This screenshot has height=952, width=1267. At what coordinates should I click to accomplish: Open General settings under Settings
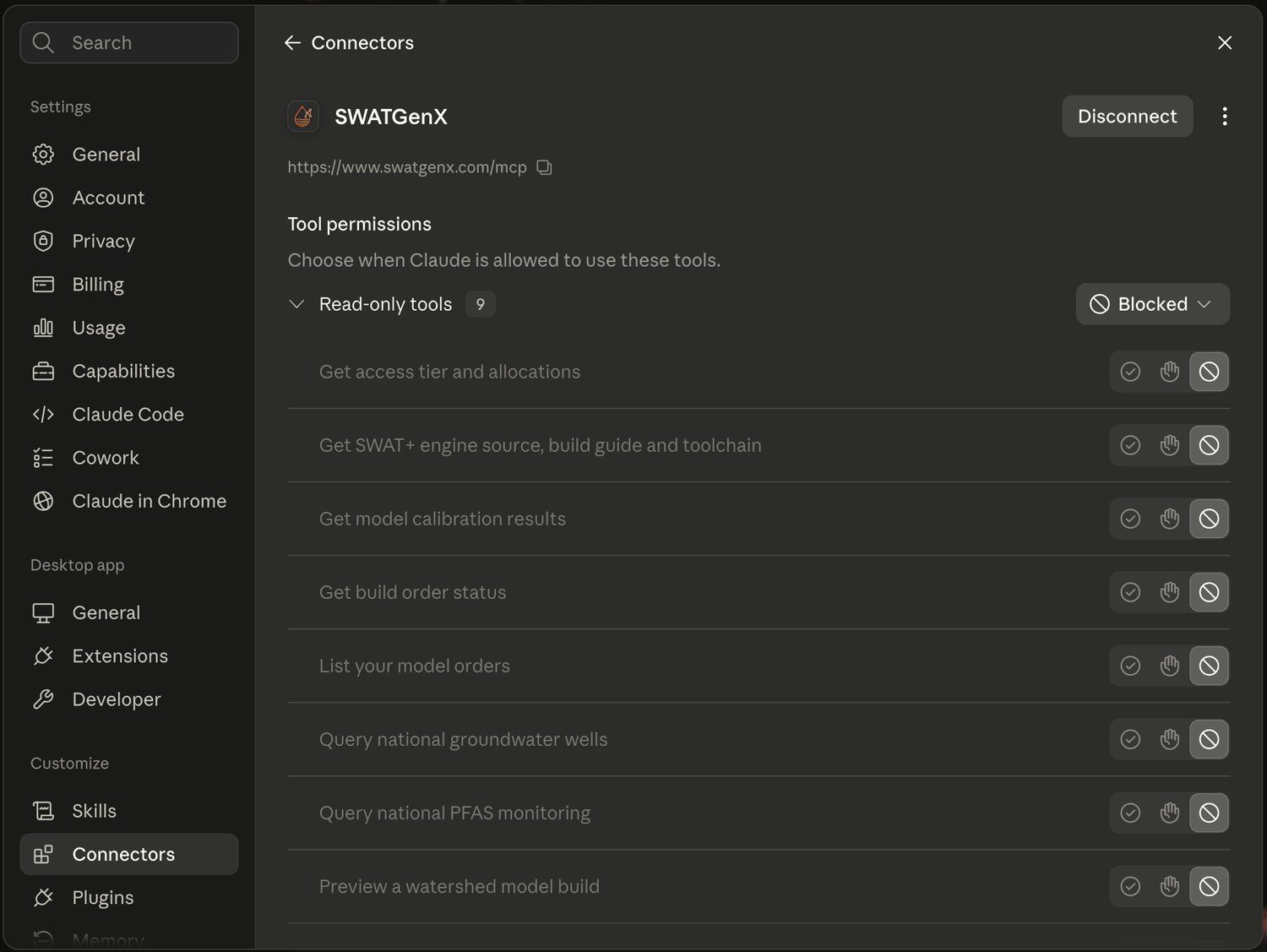pyautogui.click(x=129, y=155)
